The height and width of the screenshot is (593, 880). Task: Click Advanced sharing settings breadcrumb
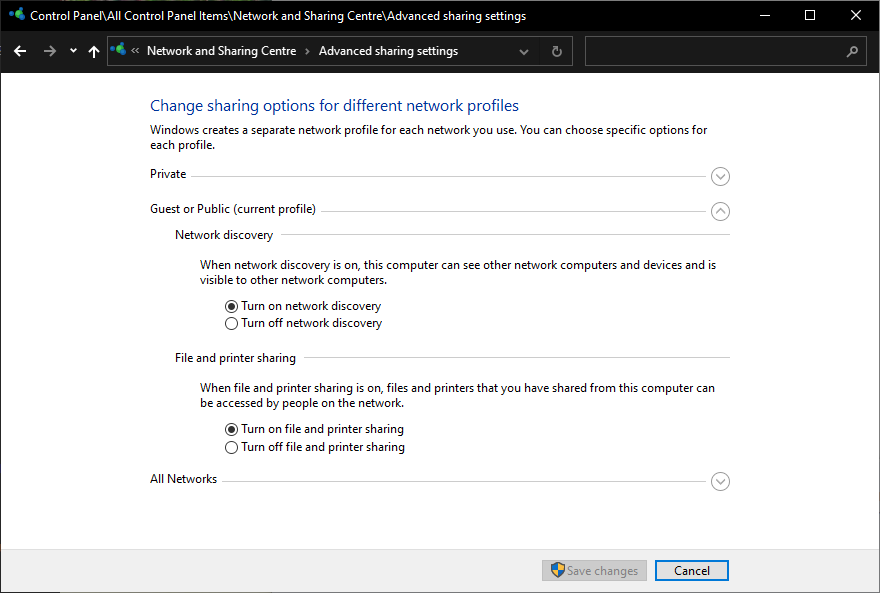[388, 51]
